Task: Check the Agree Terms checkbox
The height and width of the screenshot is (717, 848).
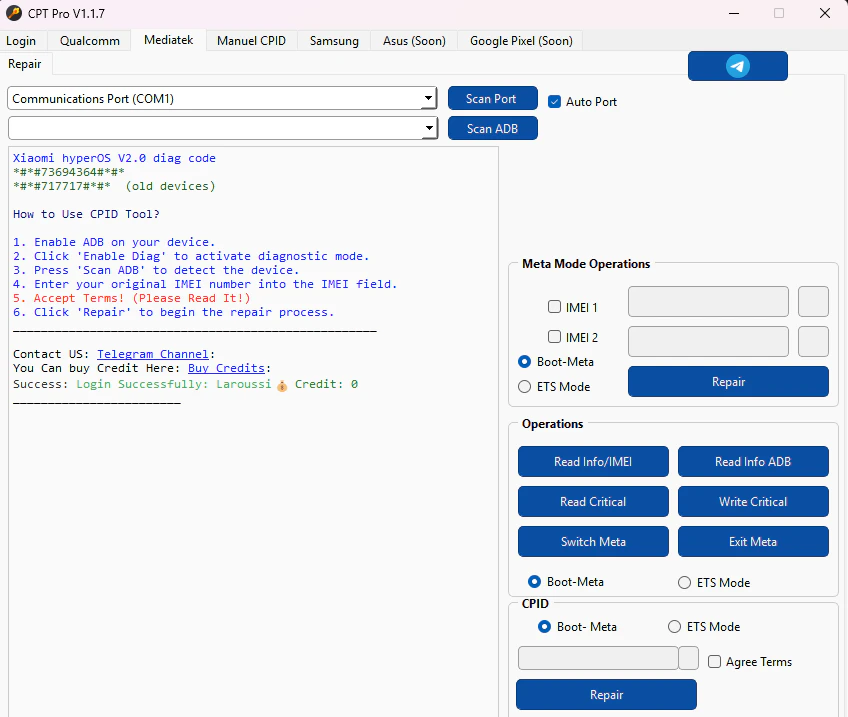Action: click(714, 661)
